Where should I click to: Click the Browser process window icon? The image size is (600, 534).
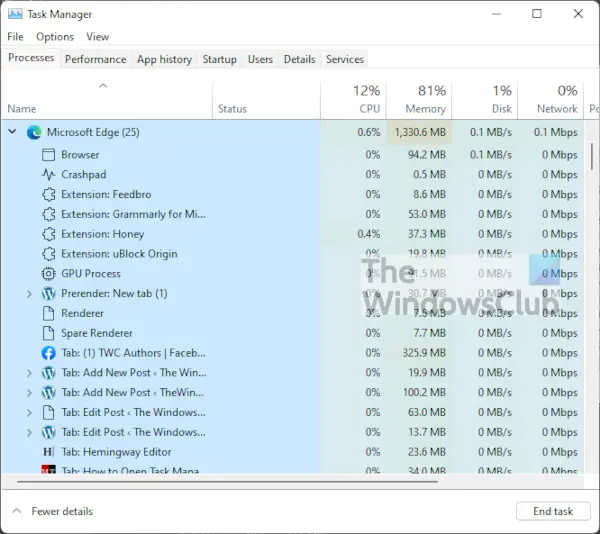[x=48, y=155]
